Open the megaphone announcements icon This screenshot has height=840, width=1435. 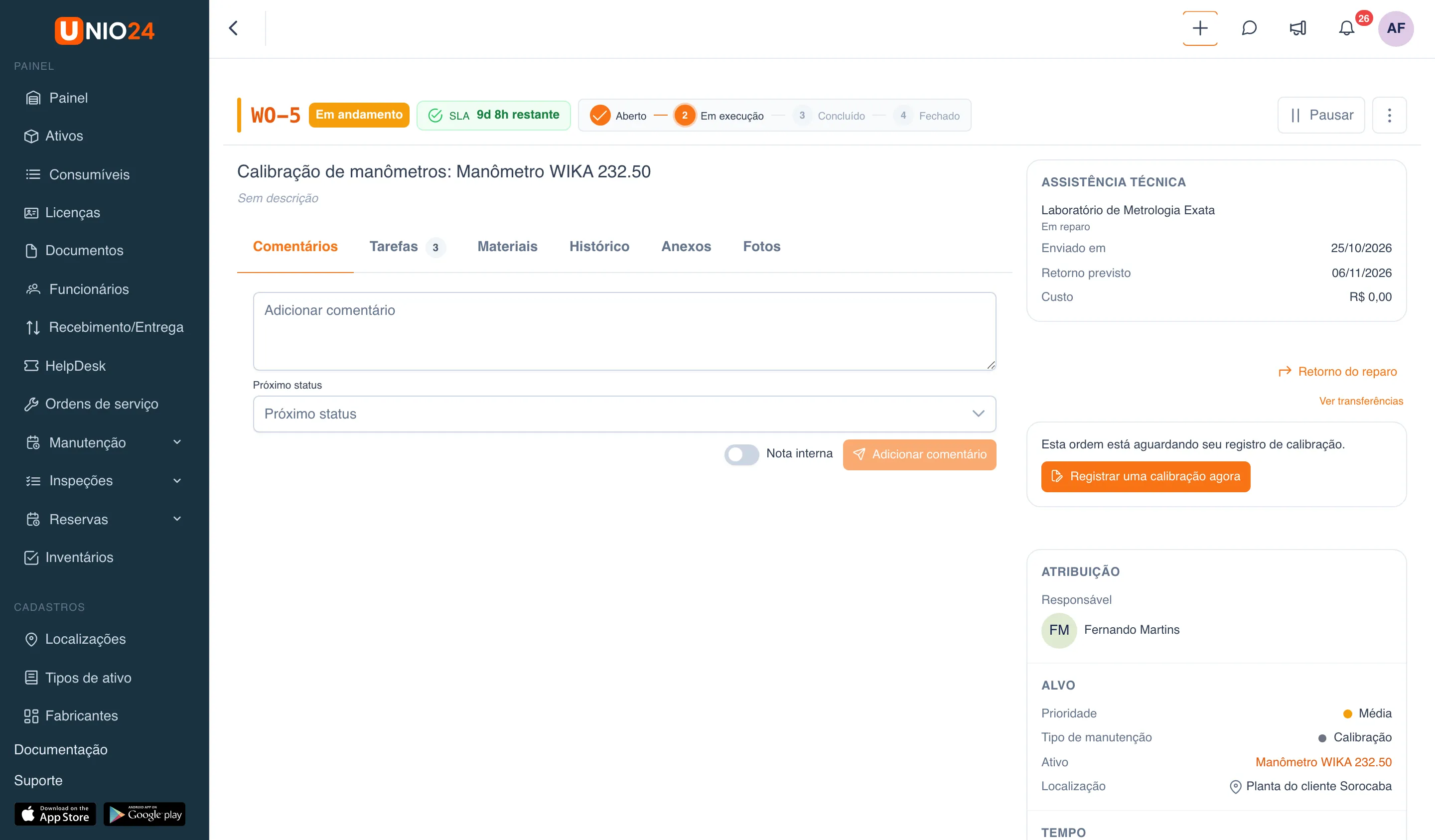[1298, 28]
